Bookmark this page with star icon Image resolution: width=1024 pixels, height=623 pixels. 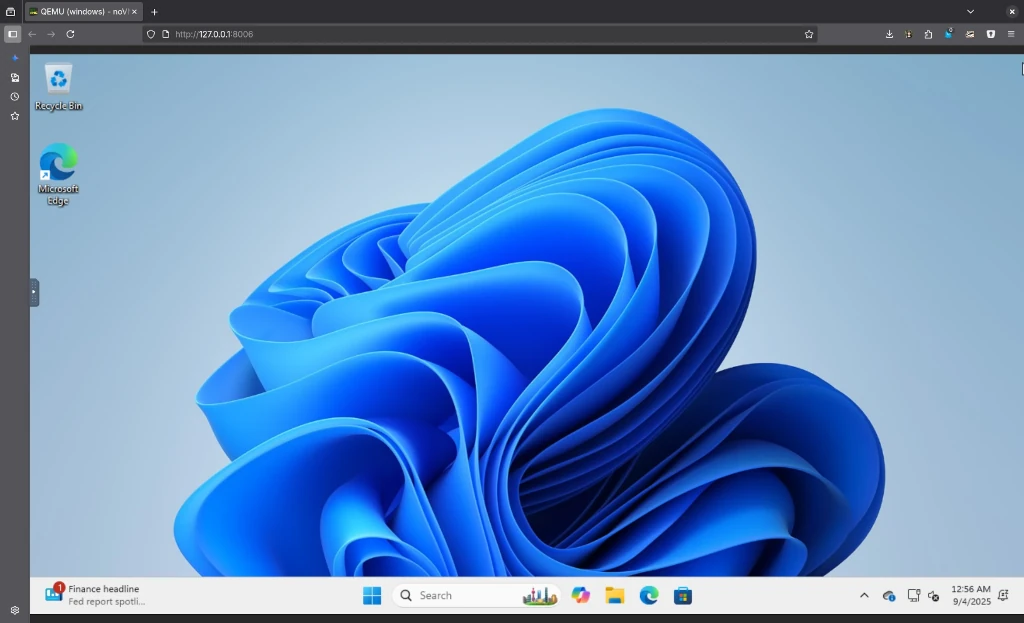pos(809,34)
